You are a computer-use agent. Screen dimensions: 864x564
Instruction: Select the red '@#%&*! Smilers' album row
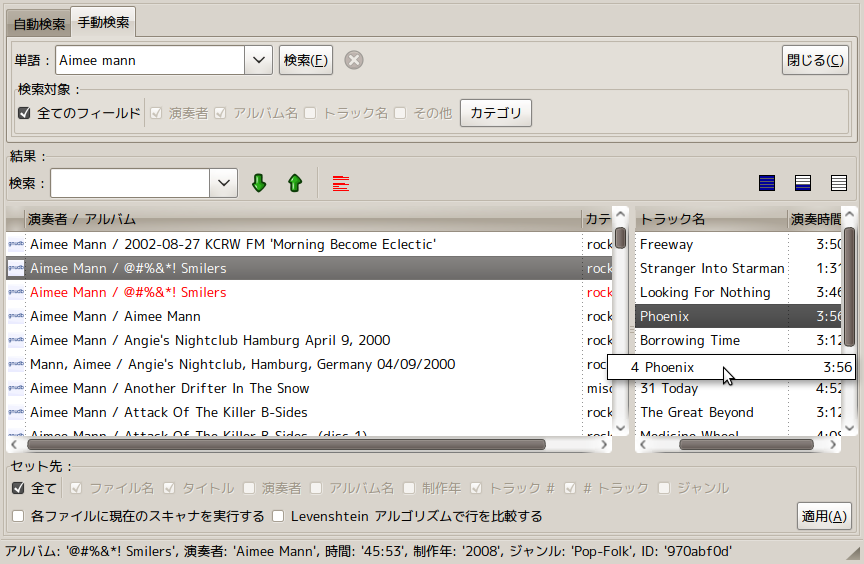tap(309, 292)
